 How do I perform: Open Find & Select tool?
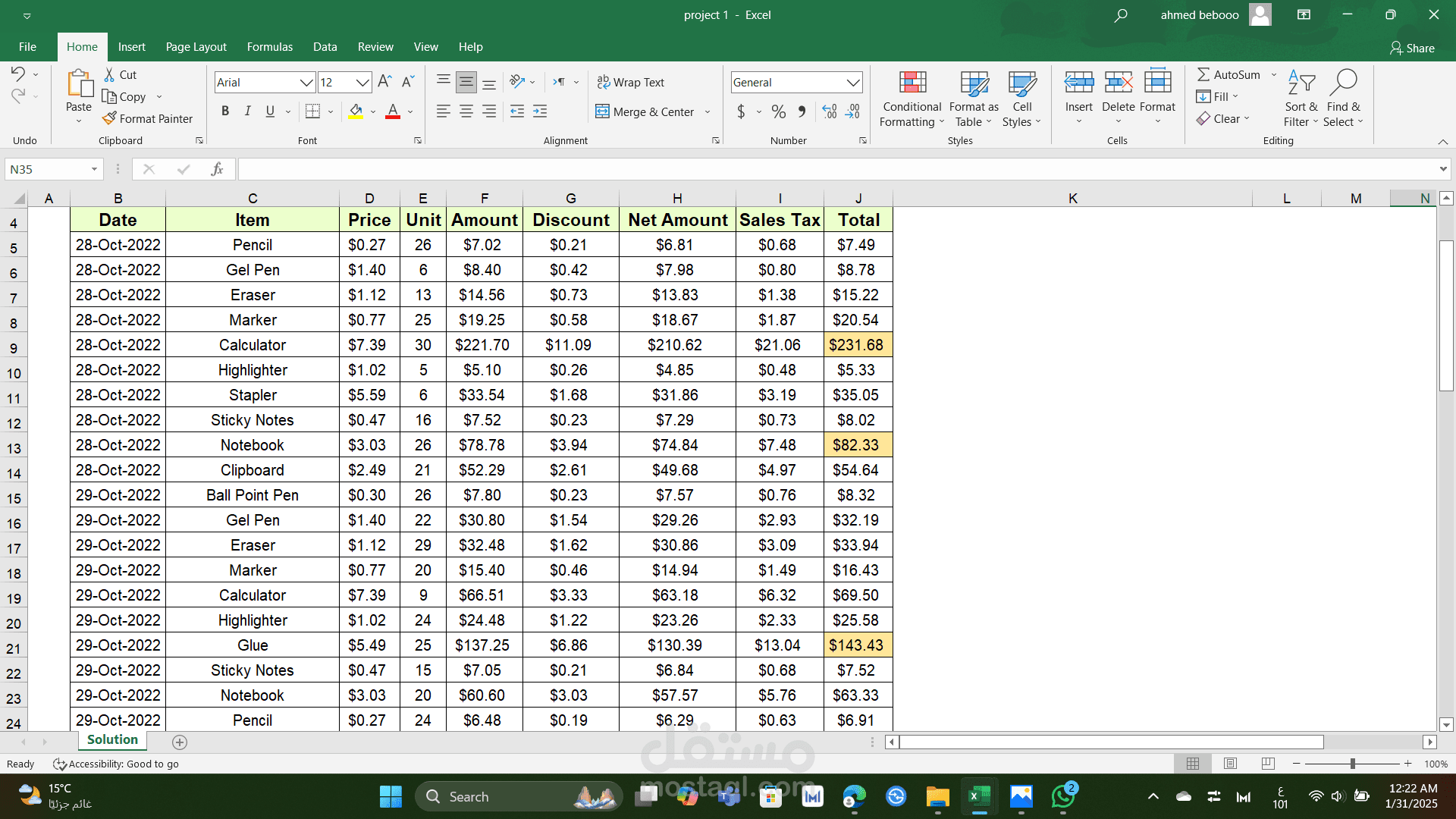point(1343,99)
